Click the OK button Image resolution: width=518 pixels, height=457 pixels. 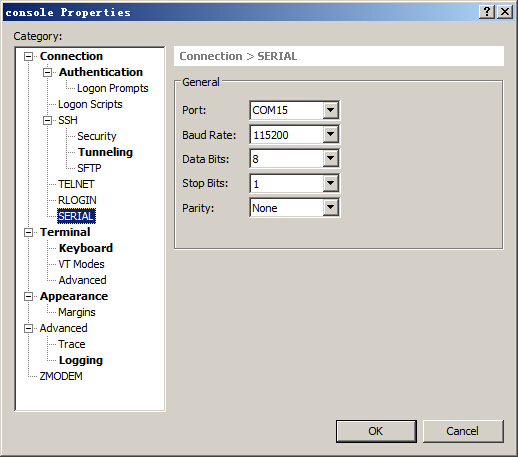point(376,431)
